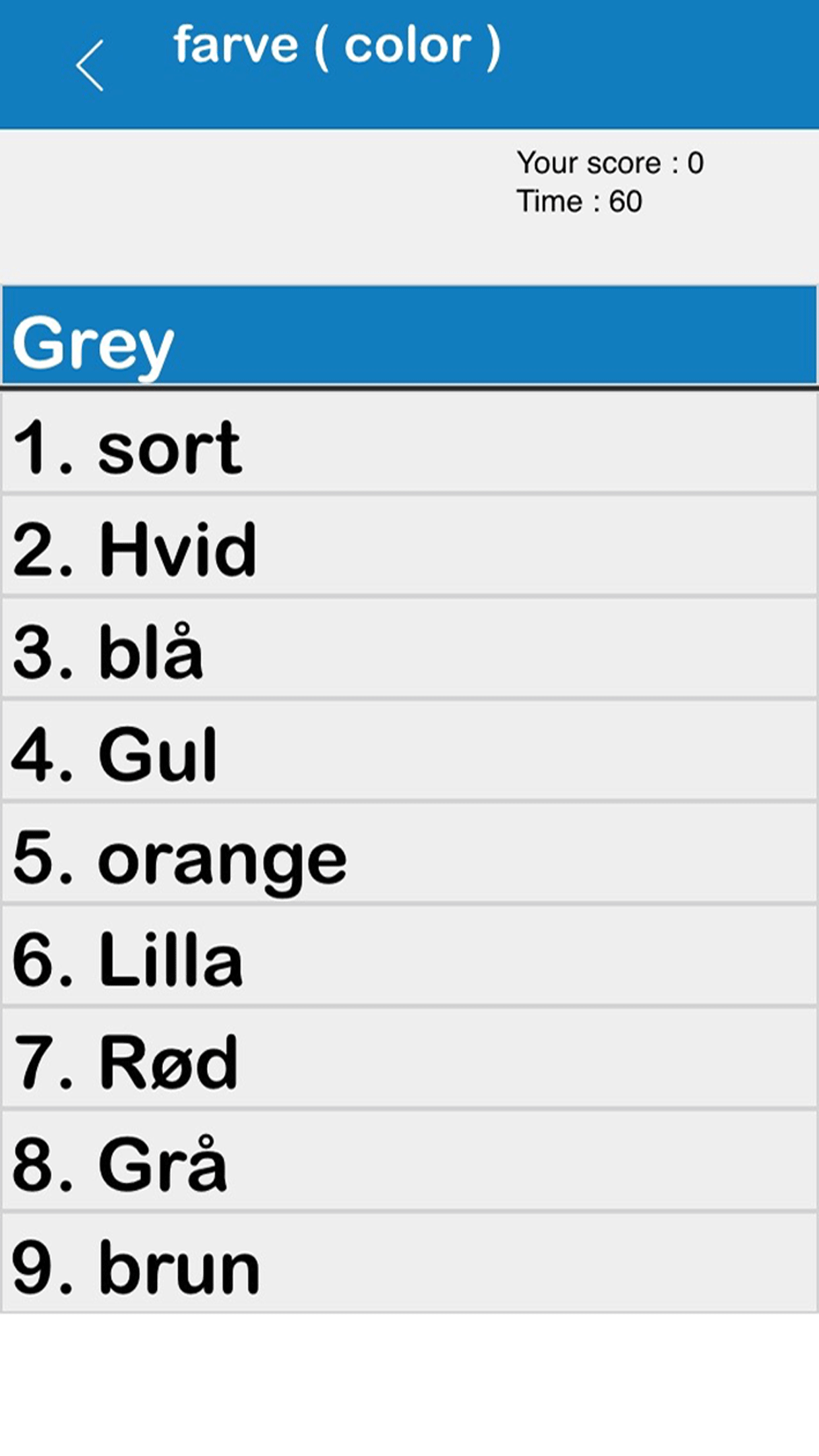Select the Gul answer row
Viewport: 819px width, 1456px height.
409,752
